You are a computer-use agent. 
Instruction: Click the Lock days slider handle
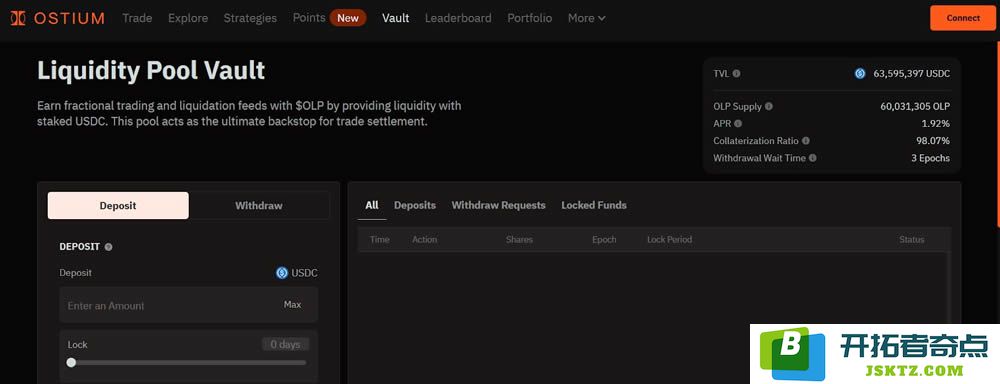tap(71, 362)
